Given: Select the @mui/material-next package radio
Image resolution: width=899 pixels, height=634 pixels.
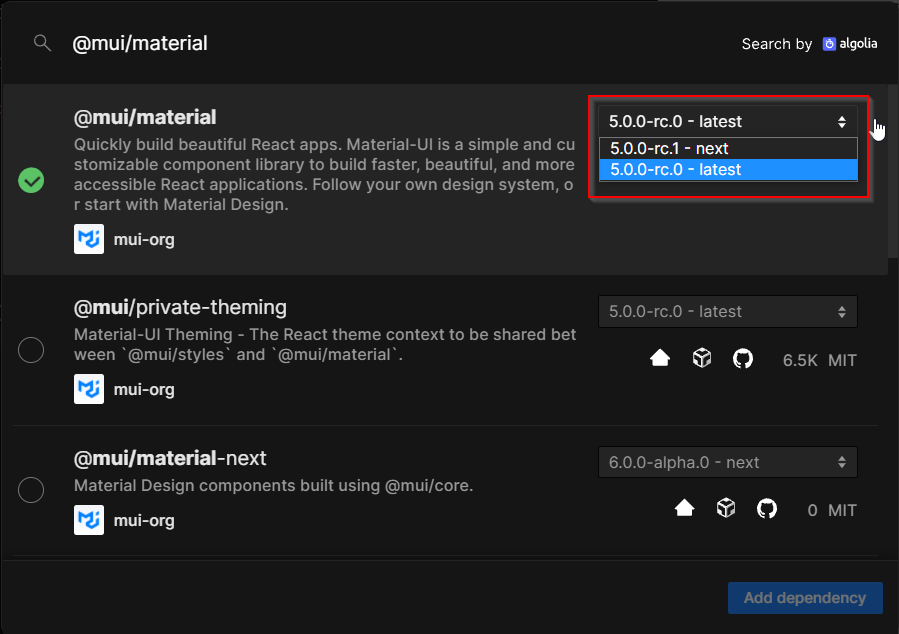Looking at the screenshot, I should (31, 490).
